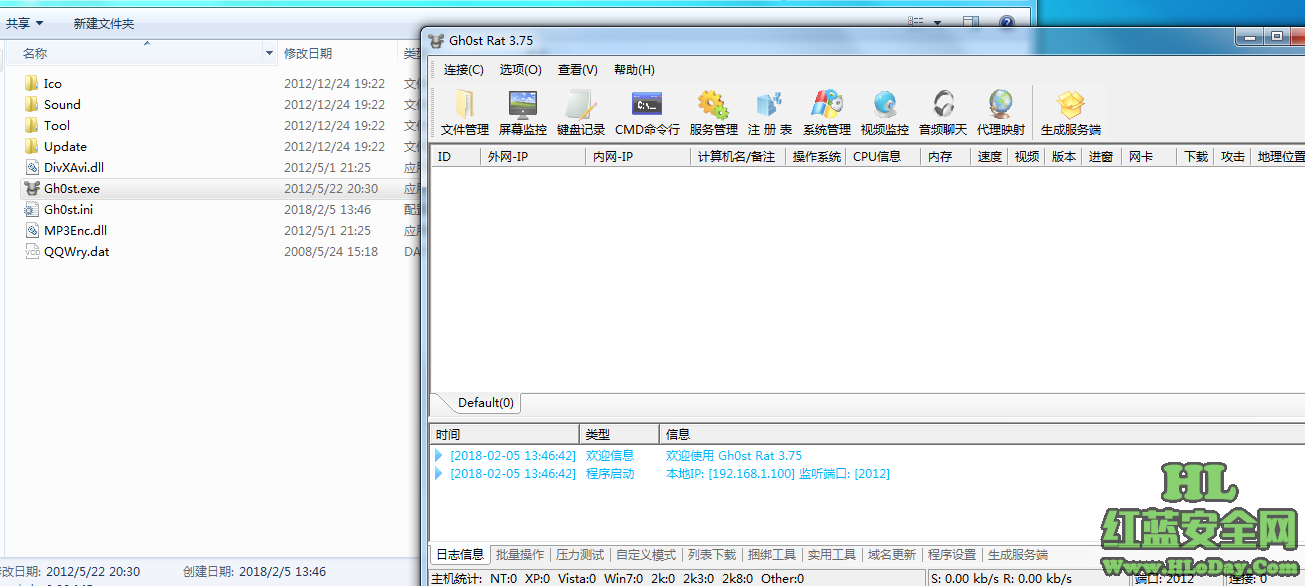Image resolution: width=1305 pixels, height=586 pixels.
Task: Select the Gh0st.exe file icon
Action: 31,188
